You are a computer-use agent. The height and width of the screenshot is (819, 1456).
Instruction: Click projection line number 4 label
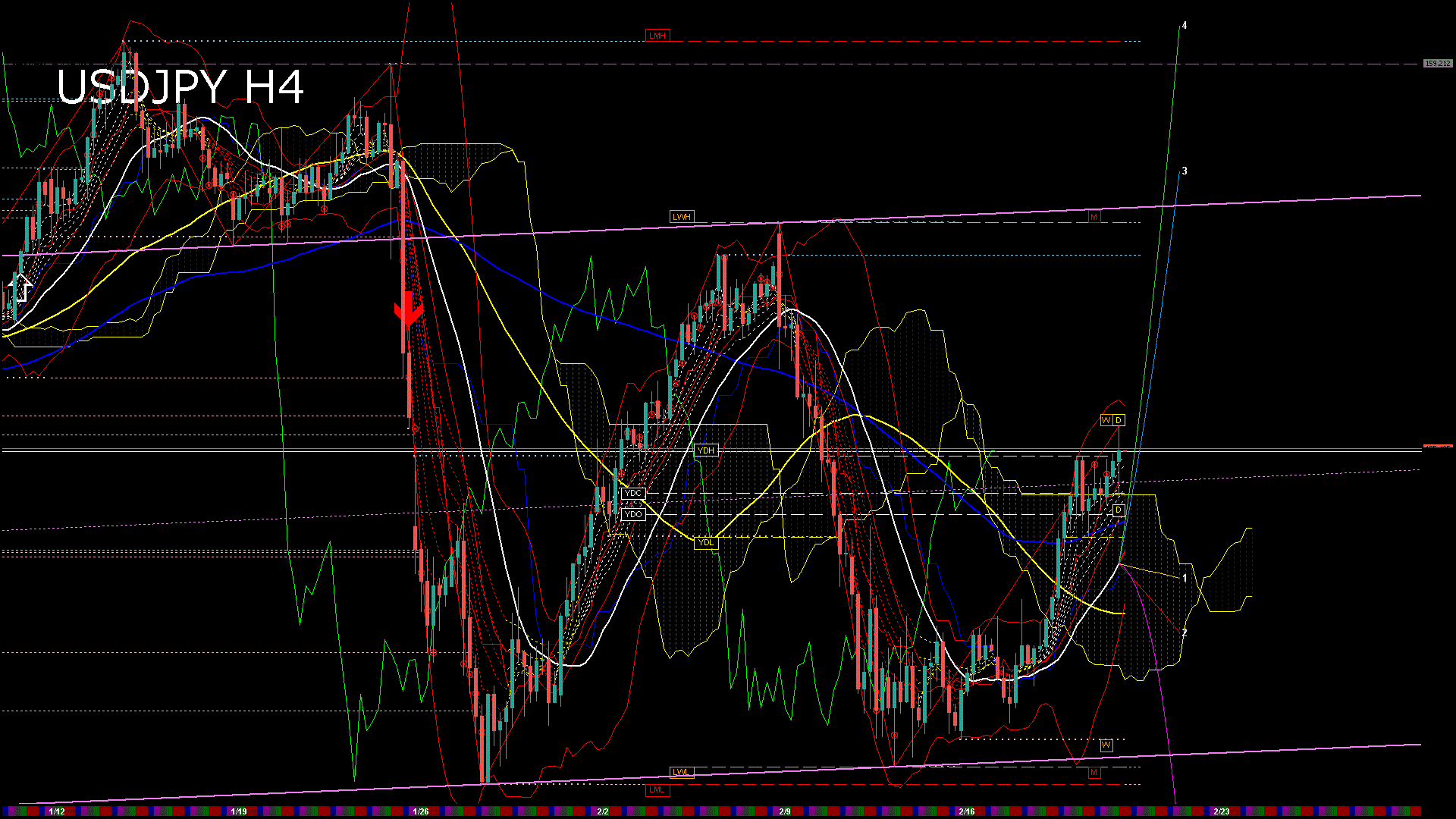coord(1185,25)
